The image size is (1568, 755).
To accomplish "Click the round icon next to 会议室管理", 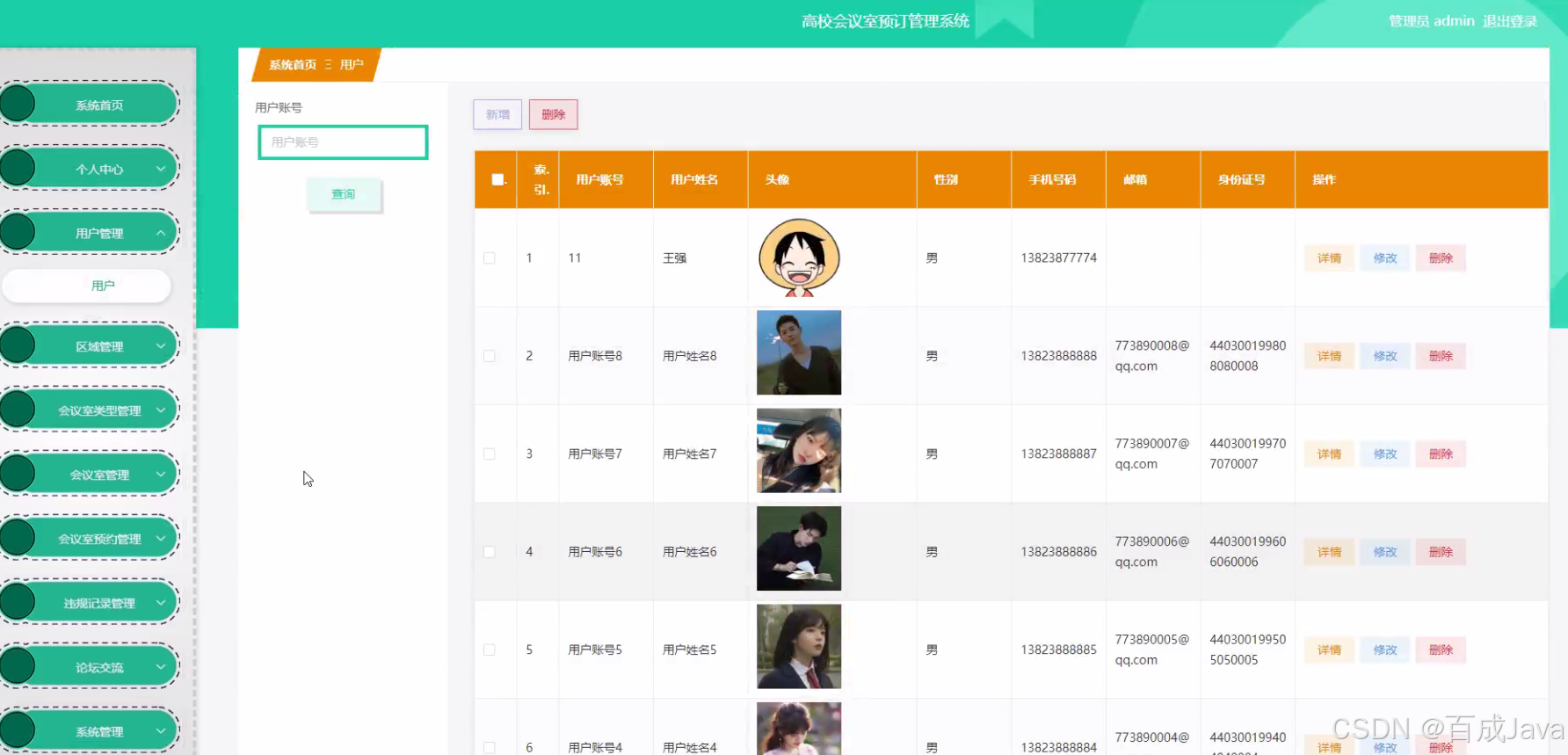I will click(x=17, y=474).
